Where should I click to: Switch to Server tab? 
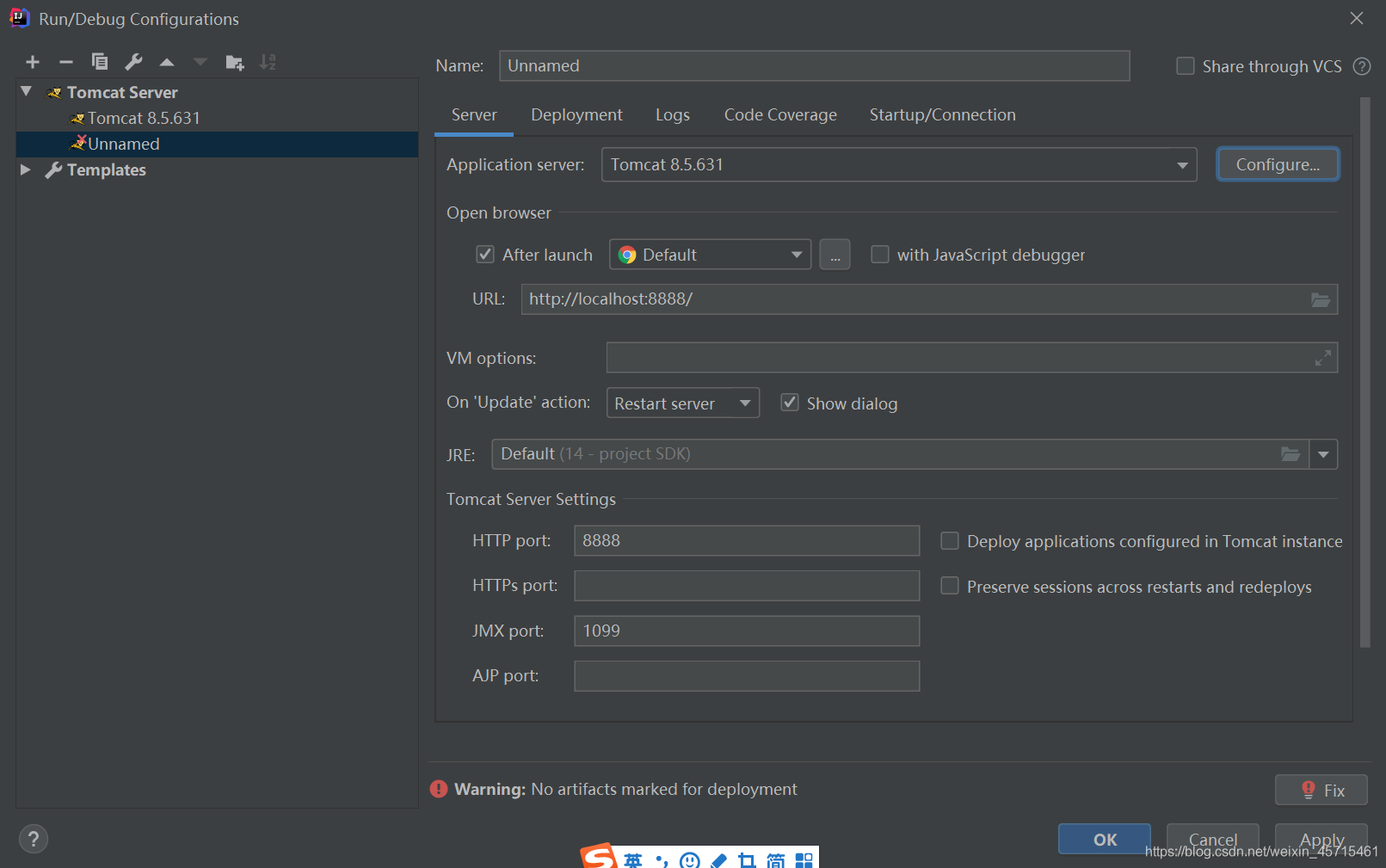click(x=474, y=115)
